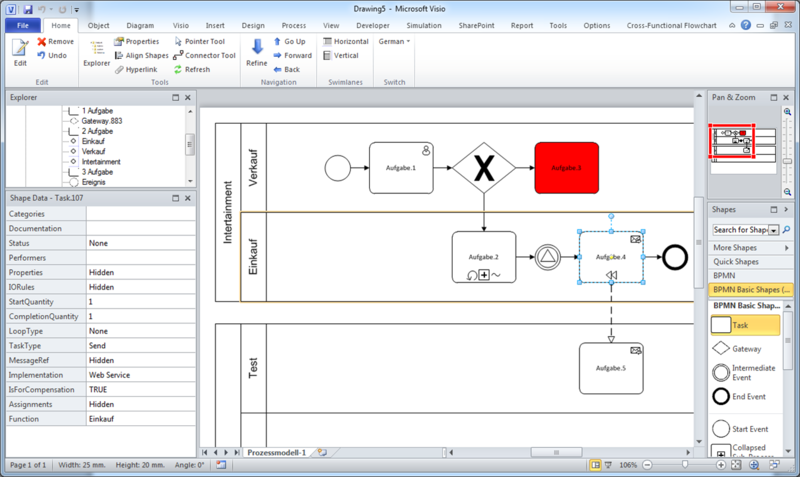Activate the Connector Tool
The image size is (800, 477).
205,55
